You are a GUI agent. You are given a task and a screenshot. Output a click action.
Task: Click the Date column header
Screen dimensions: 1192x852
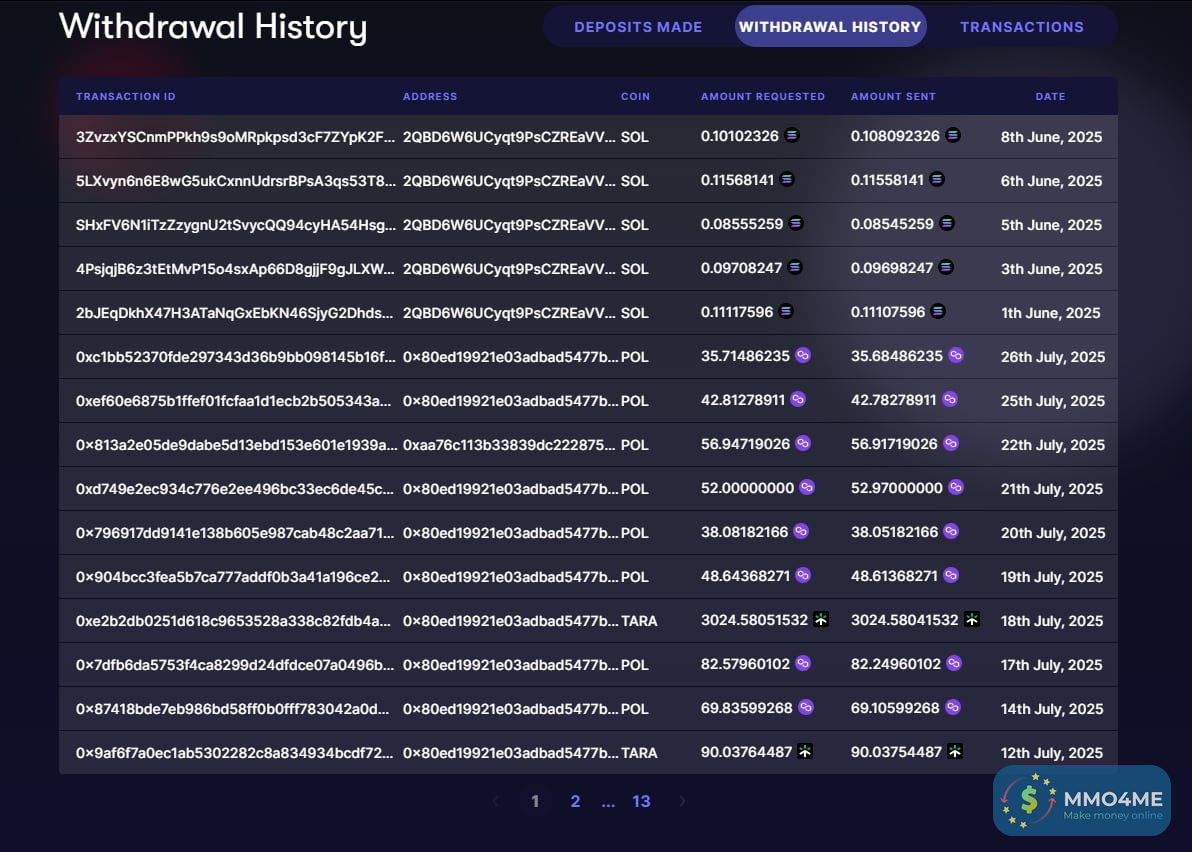click(x=1050, y=97)
